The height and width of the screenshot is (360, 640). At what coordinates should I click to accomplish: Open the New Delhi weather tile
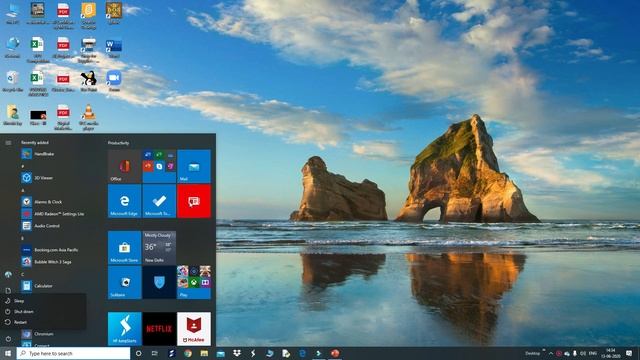159,248
